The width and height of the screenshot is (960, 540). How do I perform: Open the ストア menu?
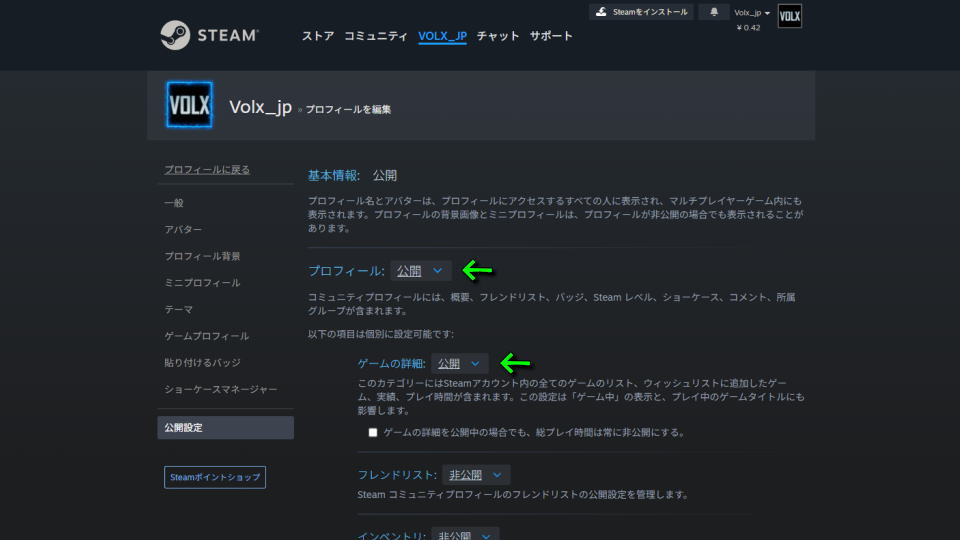318,36
